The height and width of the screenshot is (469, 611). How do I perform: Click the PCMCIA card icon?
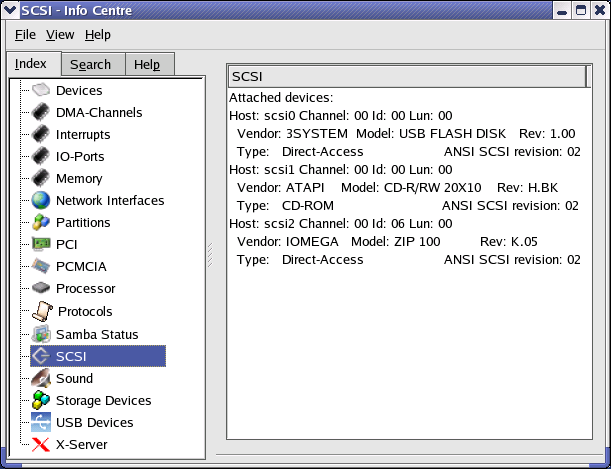pos(41,266)
